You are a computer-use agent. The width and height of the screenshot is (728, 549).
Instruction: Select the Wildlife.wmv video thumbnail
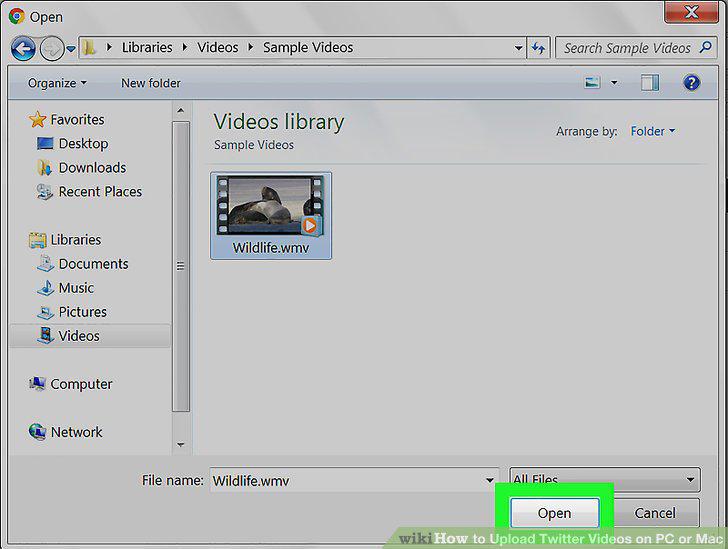[x=271, y=205]
